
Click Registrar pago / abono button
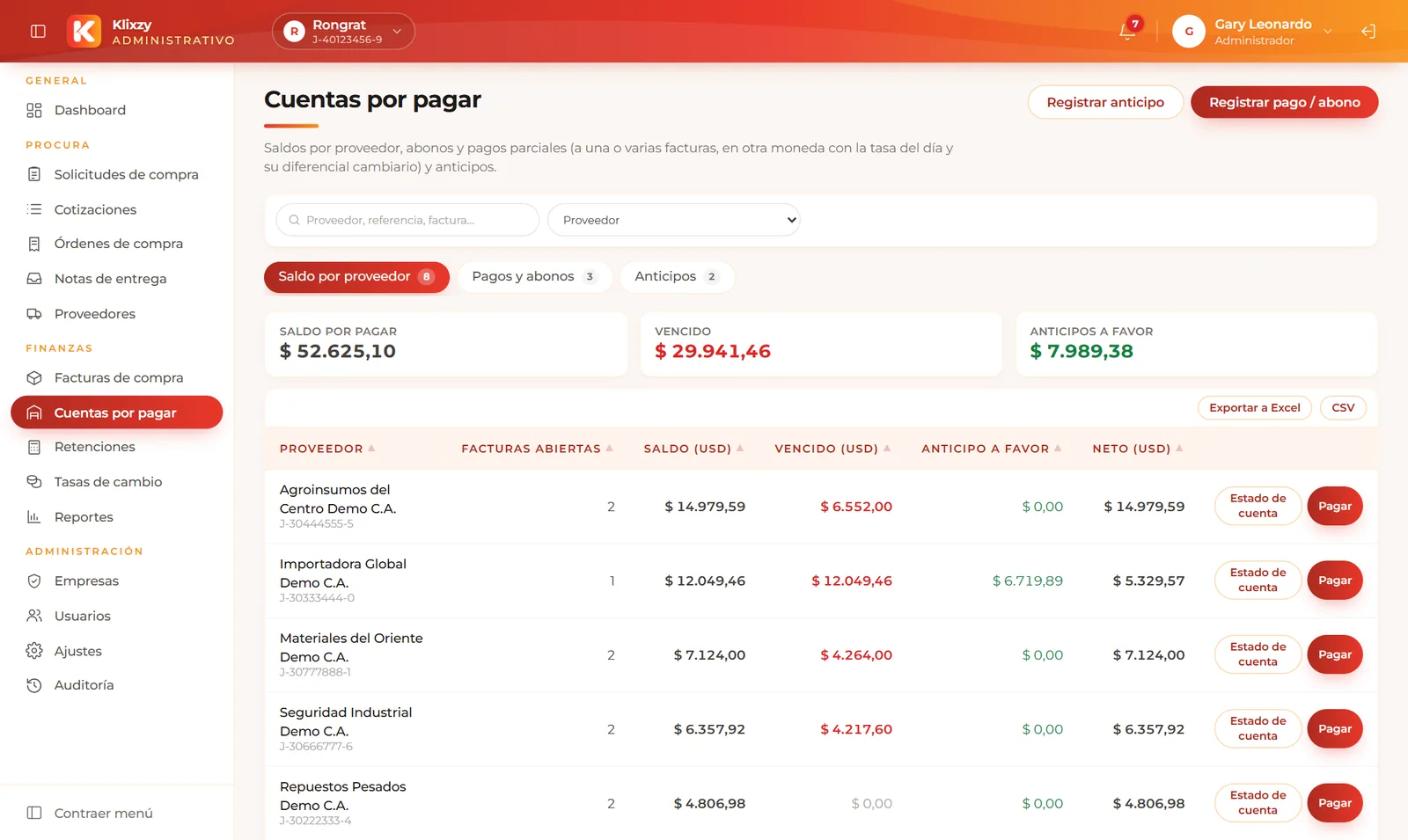pyautogui.click(x=1284, y=102)
